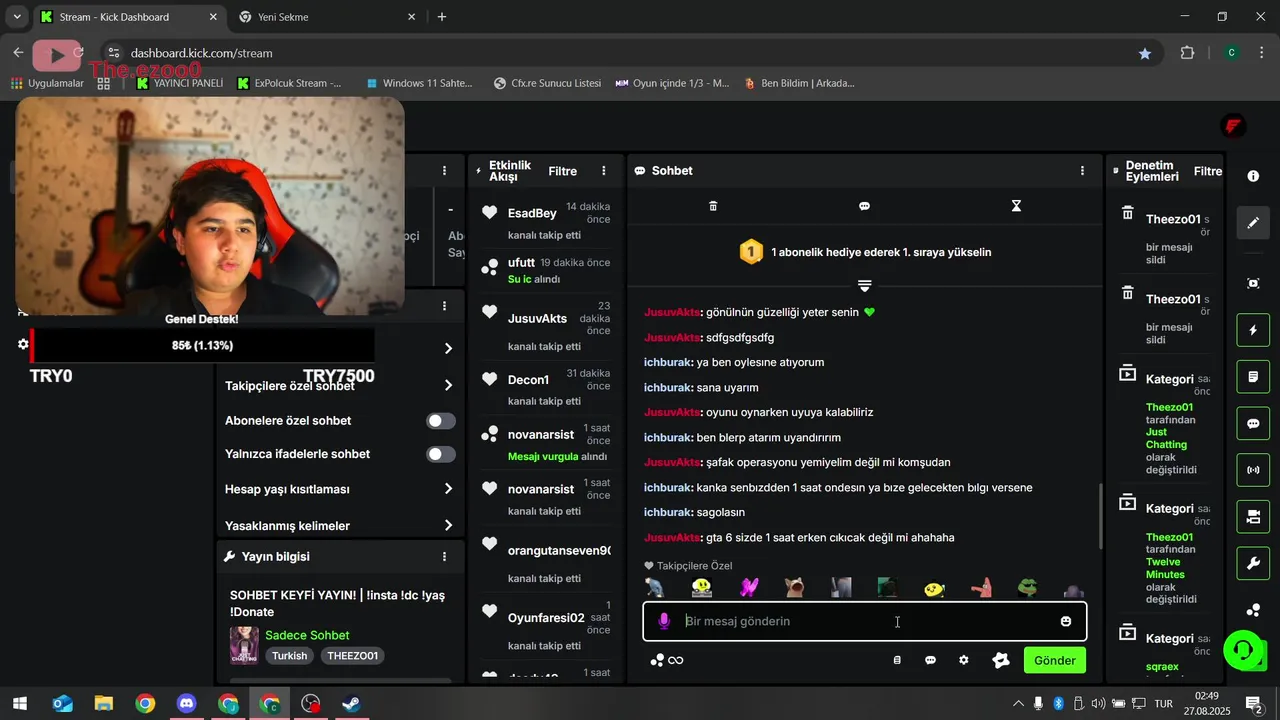Toggle the camera panel icon in sidebar

click(x=1253, y=517)
